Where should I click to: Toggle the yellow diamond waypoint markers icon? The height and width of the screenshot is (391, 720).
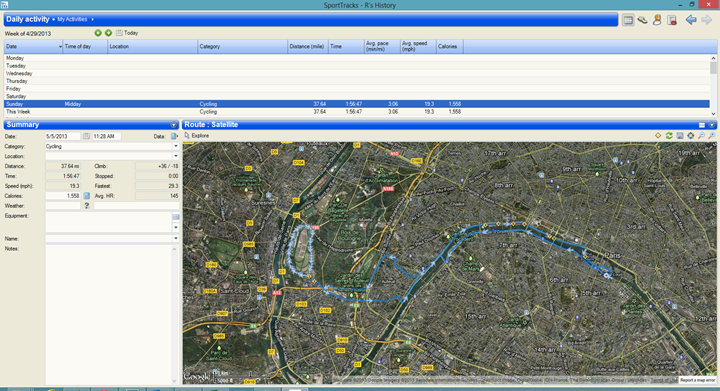658,136
